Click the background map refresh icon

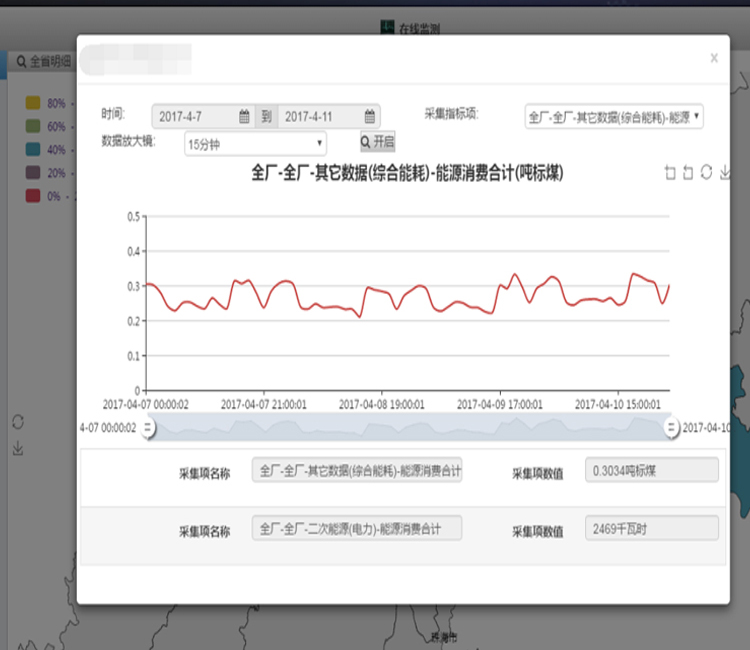[18, 421]
